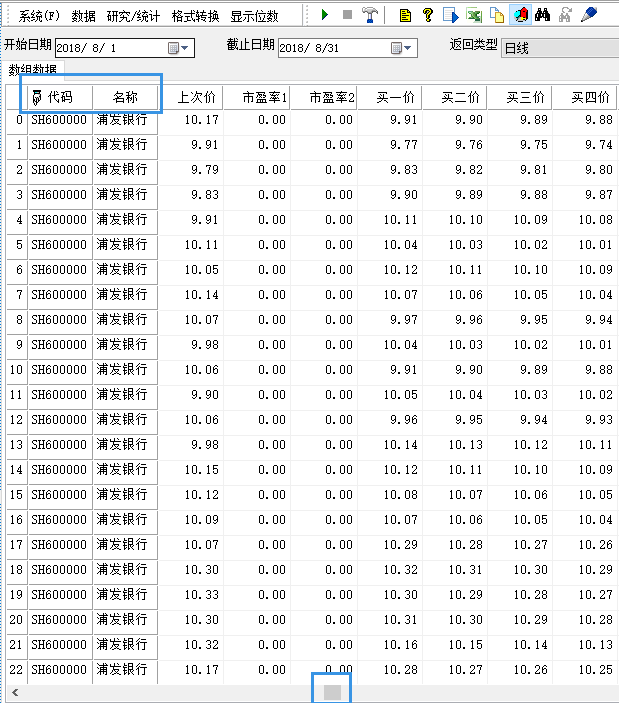Click the scrollbar left arrow
The width and height of the screenshot is (619, 703).
point(15,692)
